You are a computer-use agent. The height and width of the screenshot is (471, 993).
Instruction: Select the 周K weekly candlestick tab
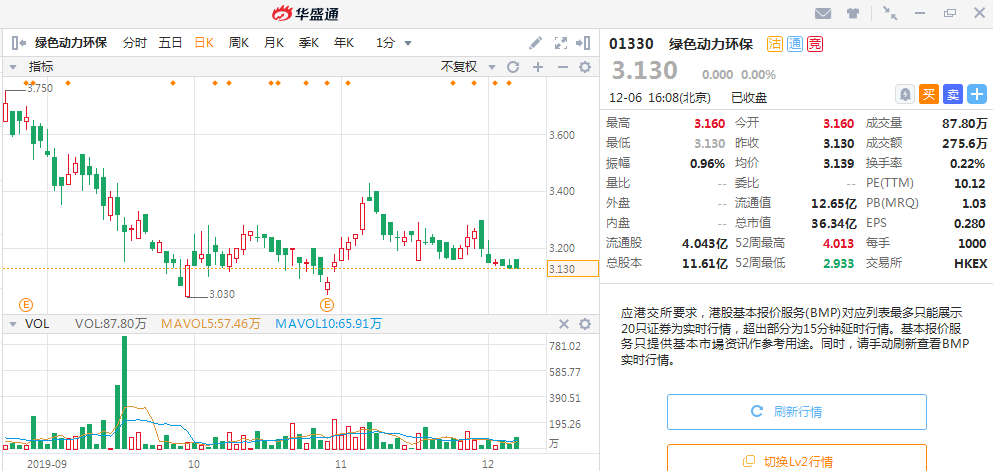(239, 43)
